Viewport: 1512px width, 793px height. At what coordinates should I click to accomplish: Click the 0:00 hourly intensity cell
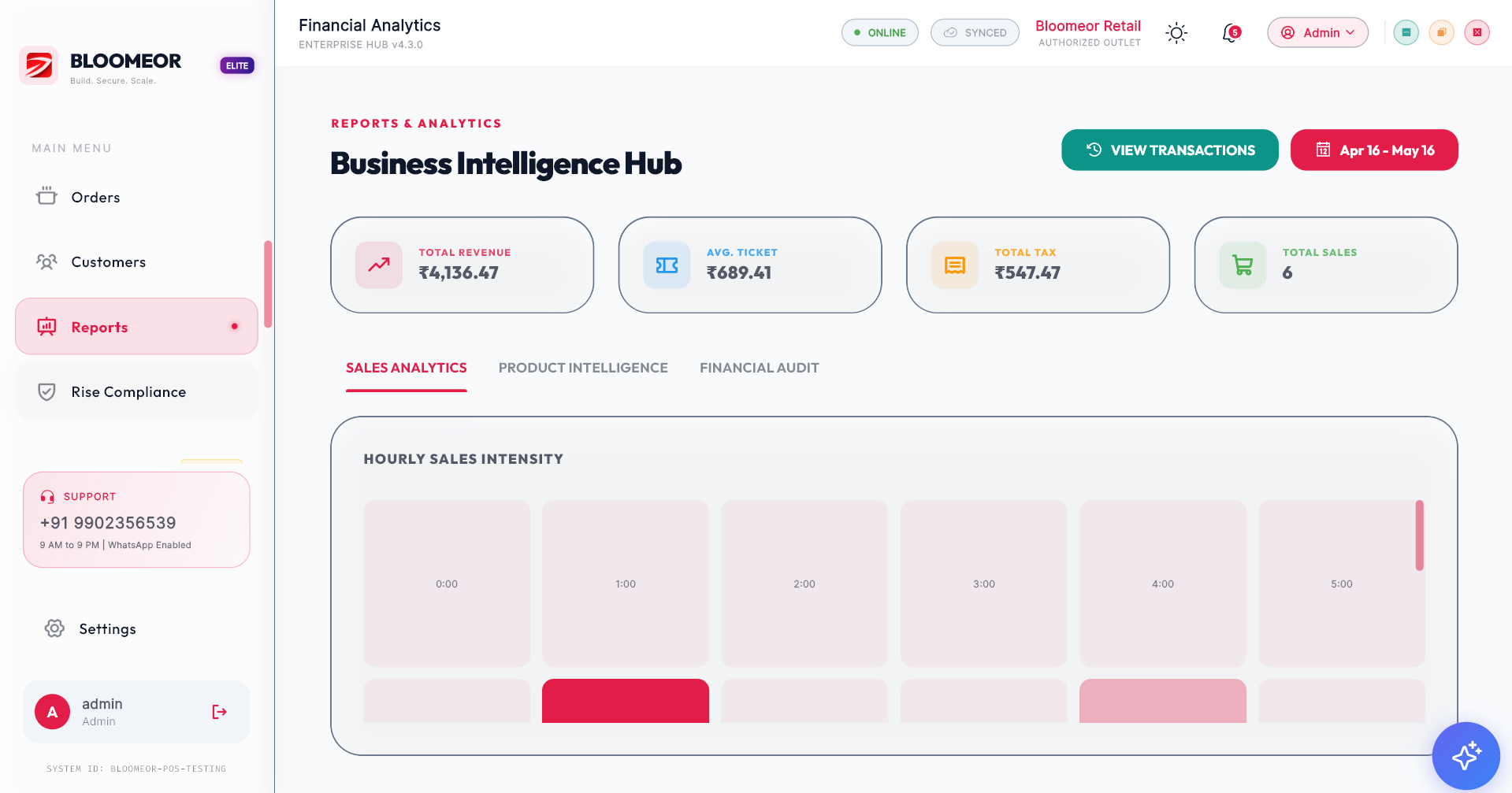click(447, 584)
